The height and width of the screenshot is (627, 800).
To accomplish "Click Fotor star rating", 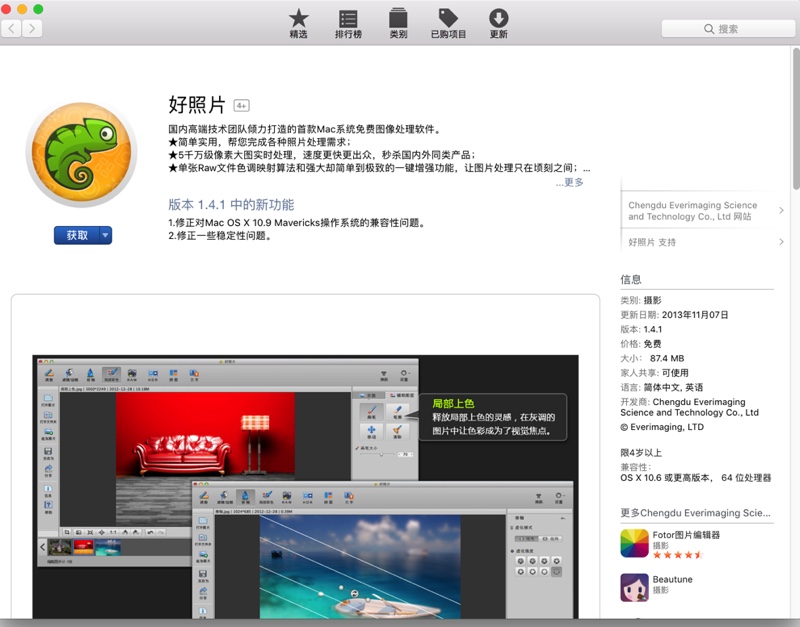I will 678,555.
